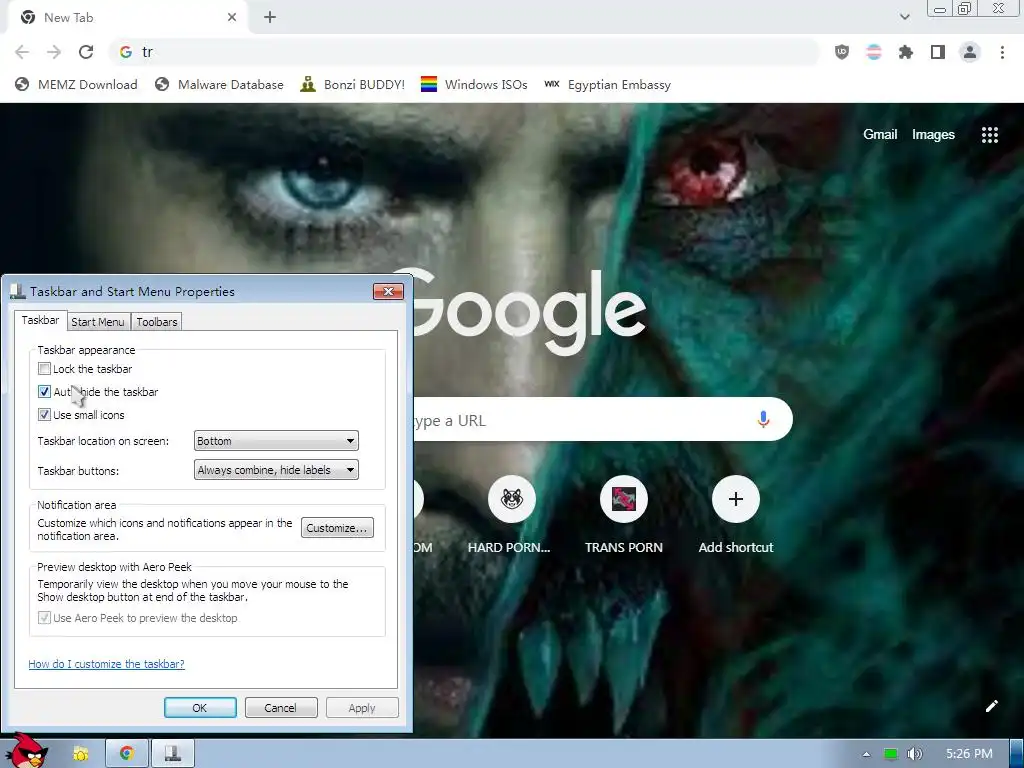Go forward in Chrome history

[54, 52]
